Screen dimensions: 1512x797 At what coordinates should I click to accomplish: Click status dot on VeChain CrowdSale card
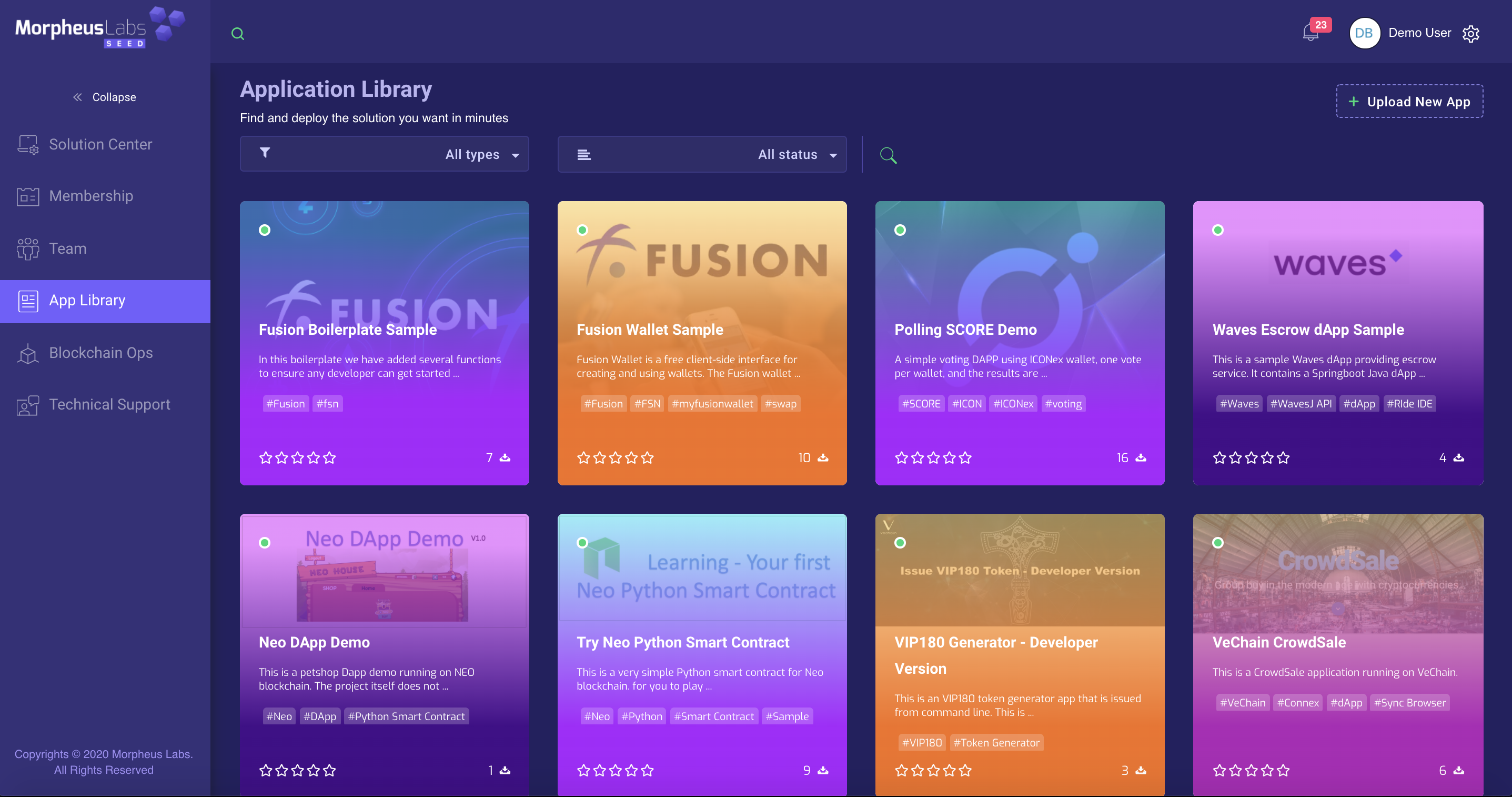click(x=1218, y=543)
